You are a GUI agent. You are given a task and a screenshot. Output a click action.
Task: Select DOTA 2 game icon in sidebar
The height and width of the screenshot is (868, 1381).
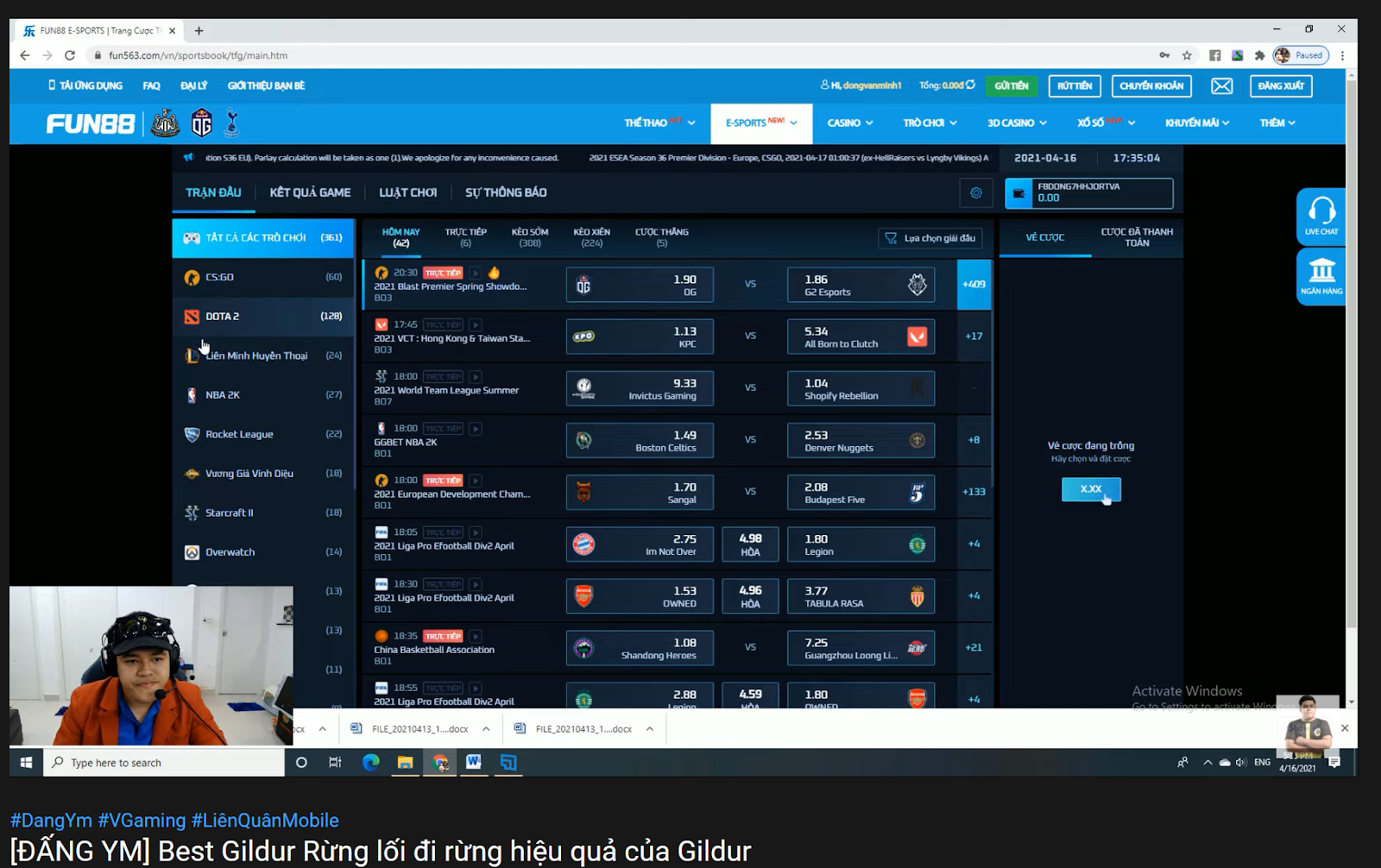(192, 317)
